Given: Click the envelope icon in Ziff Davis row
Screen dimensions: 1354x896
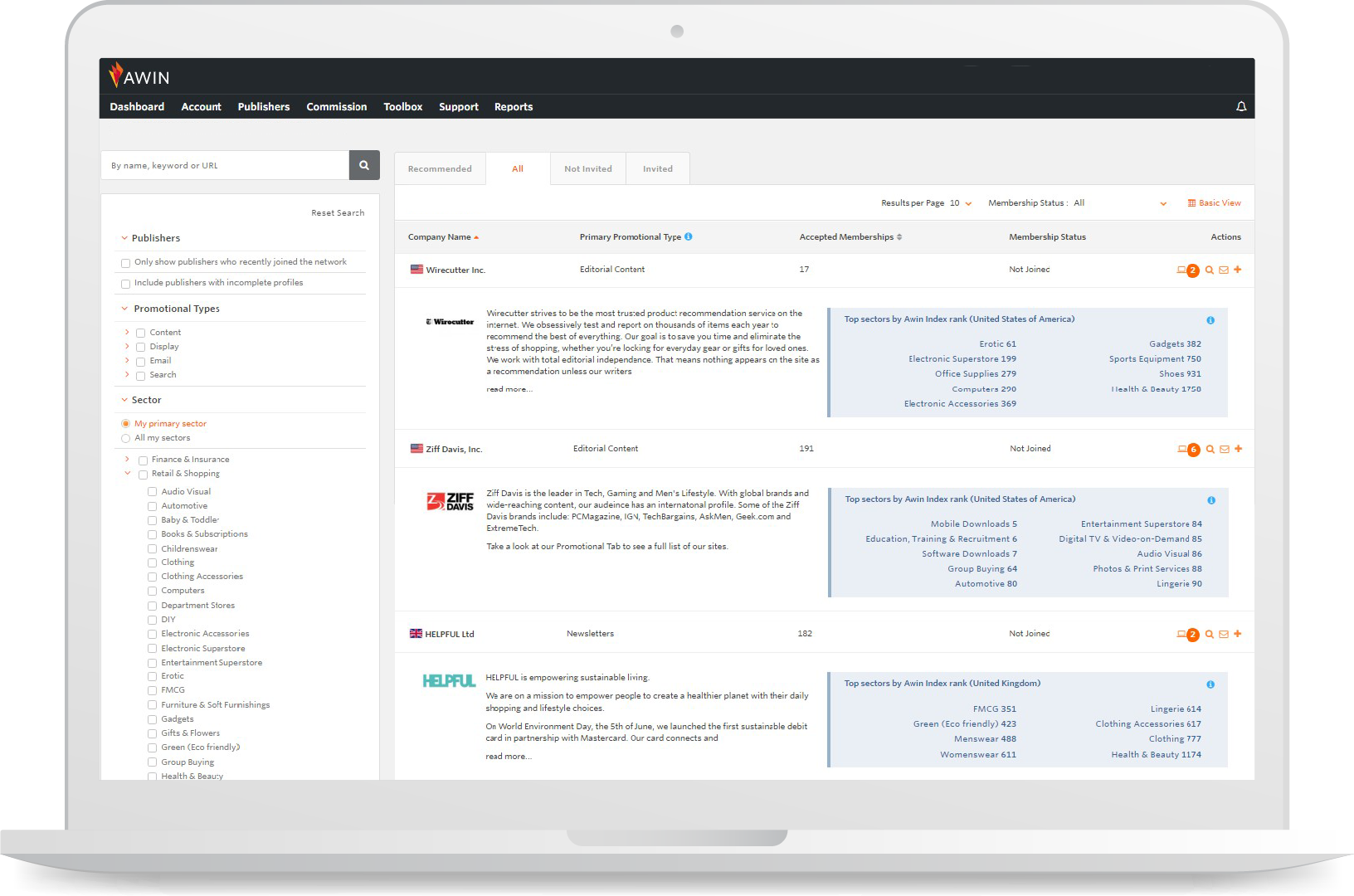Looking at the screenshot, I should (1225, 449).
